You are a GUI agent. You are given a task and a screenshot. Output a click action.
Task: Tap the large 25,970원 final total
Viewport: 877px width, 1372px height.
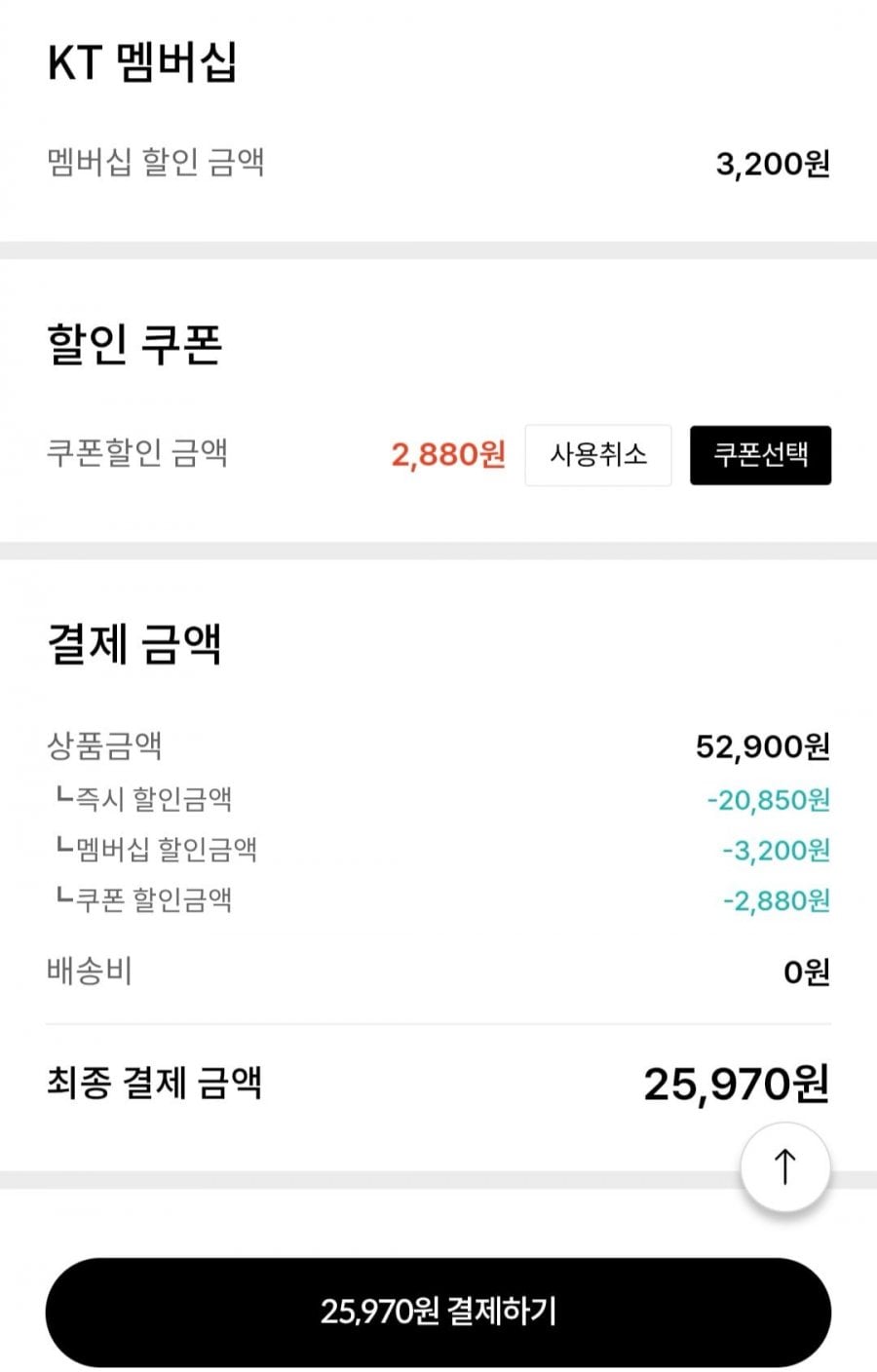coord(736,1084)
